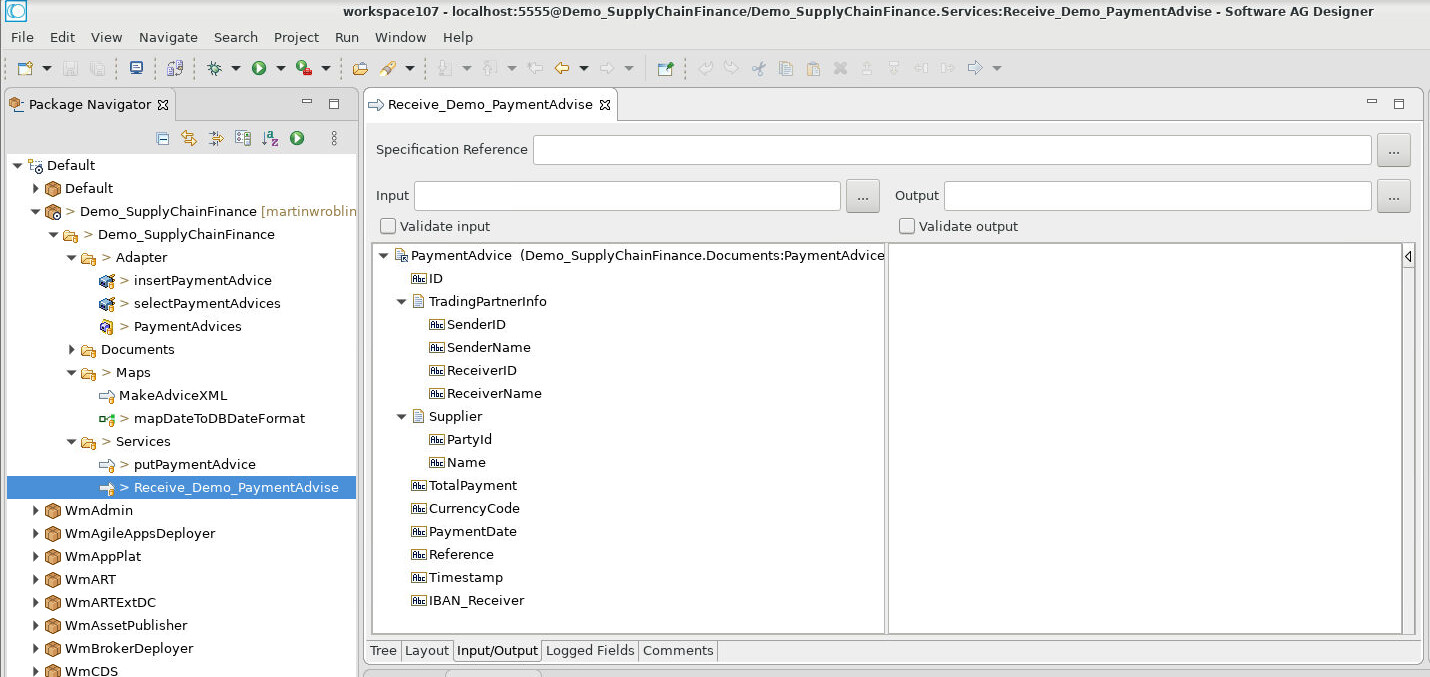Click the Save icon in the main toolbar

click(70, 68)
